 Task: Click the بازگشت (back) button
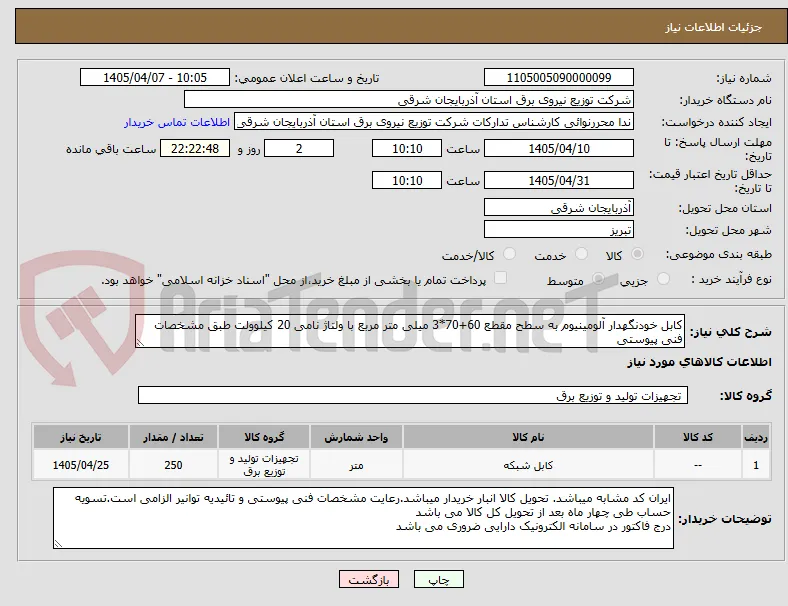coord(369,579)
